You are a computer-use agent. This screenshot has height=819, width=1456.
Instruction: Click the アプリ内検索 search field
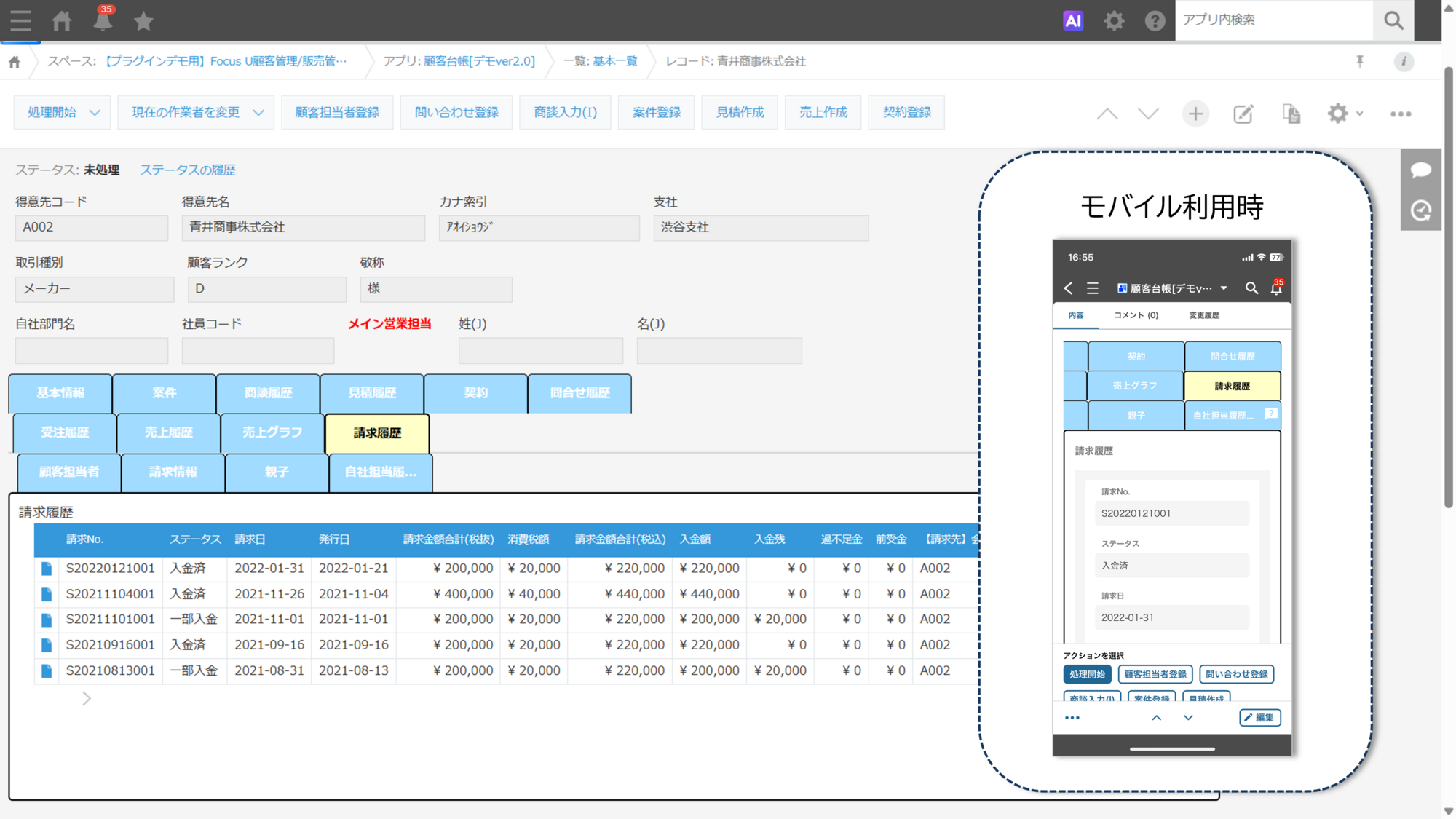tap(1274, 20)
